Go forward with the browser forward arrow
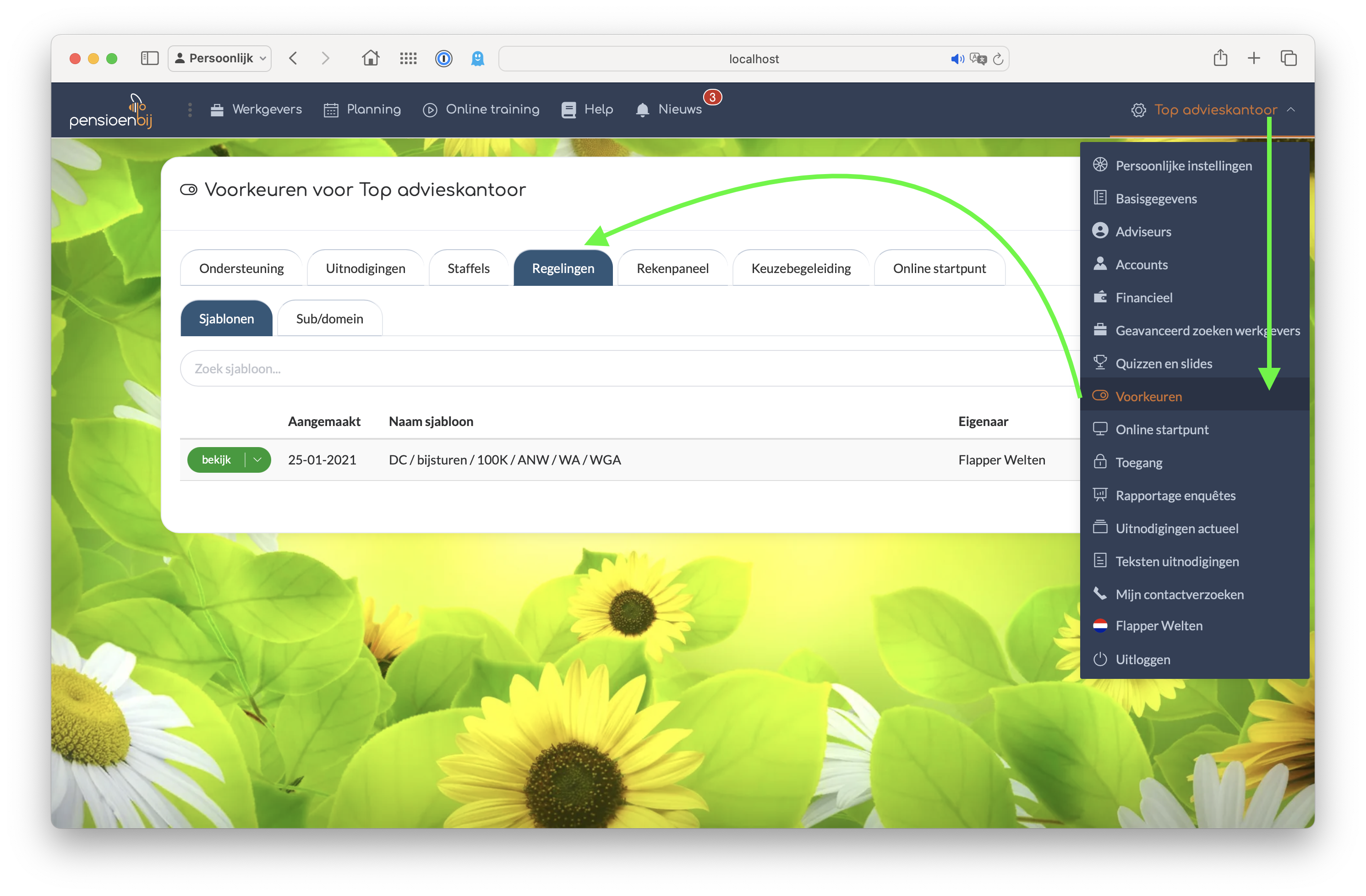Viewport: 1366px width, 896px height. 325,58
